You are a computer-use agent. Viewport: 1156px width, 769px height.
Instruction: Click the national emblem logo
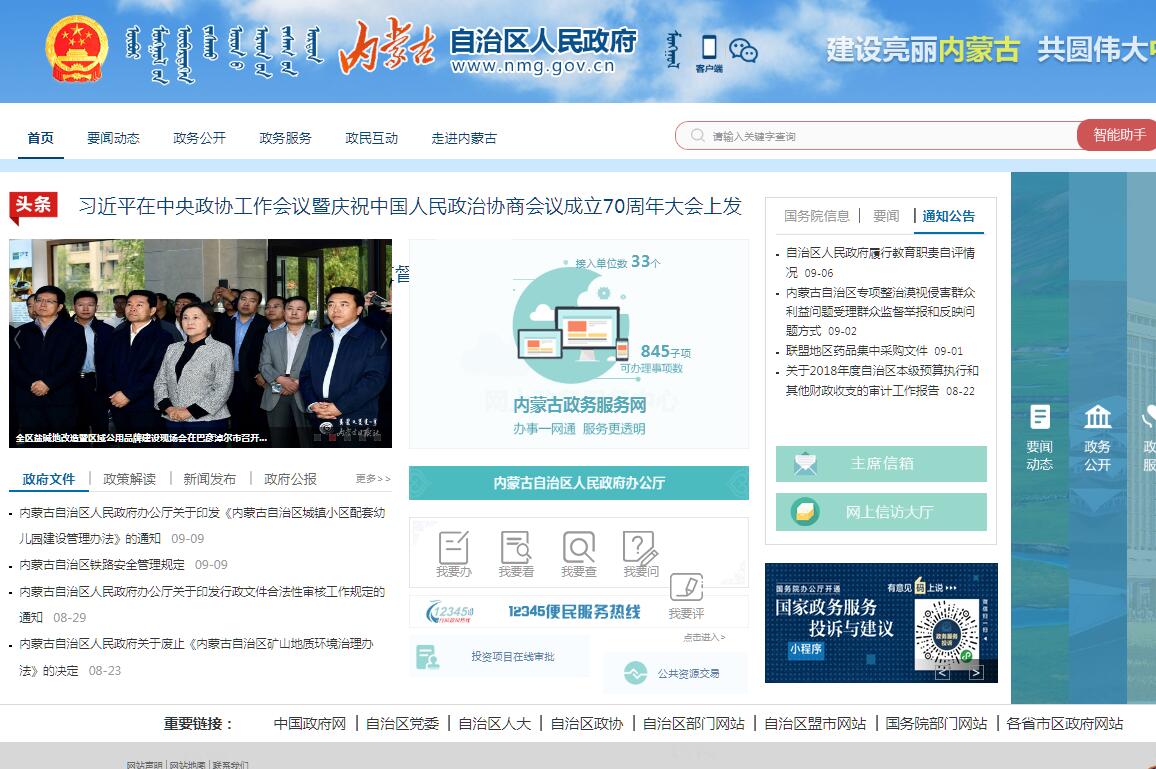[77, 49]
